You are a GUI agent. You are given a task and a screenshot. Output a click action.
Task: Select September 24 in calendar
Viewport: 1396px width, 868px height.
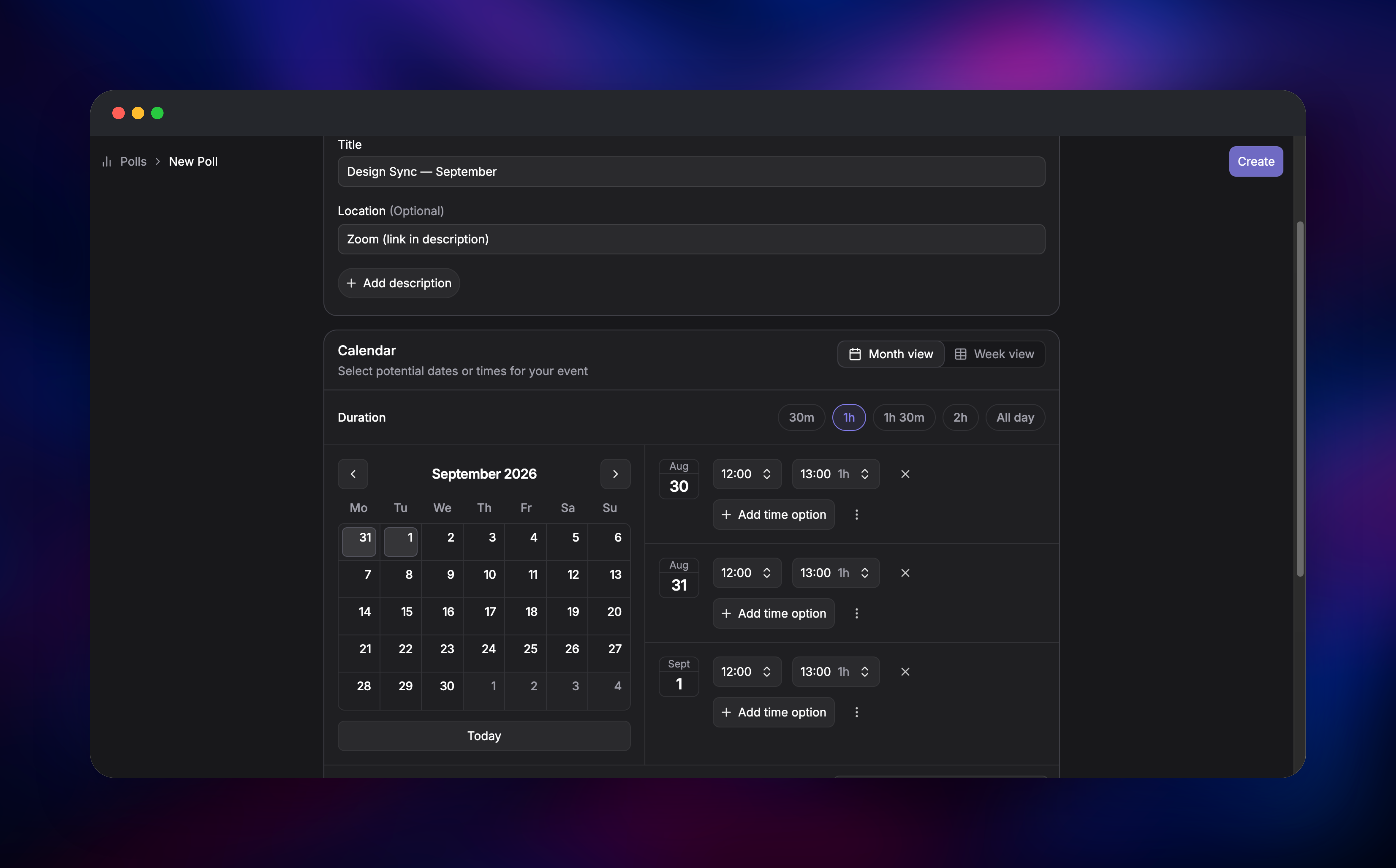coord(484,653)
